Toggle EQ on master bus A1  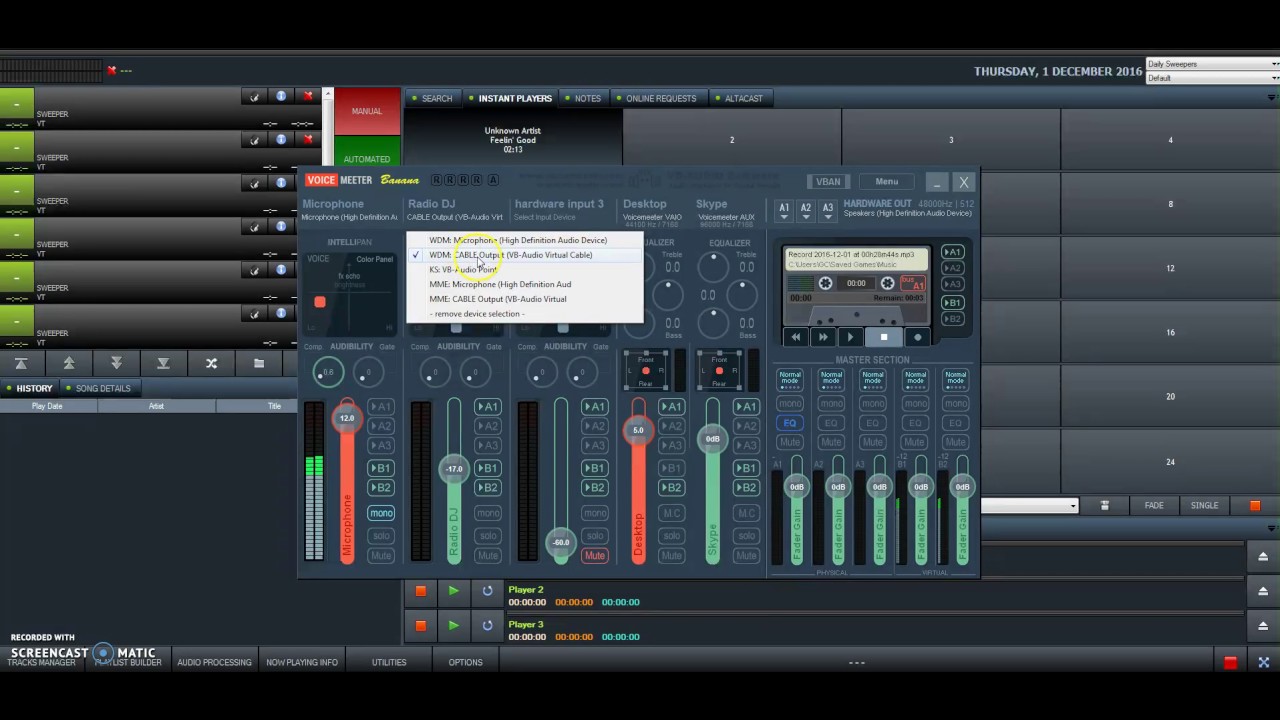[790, 423]
